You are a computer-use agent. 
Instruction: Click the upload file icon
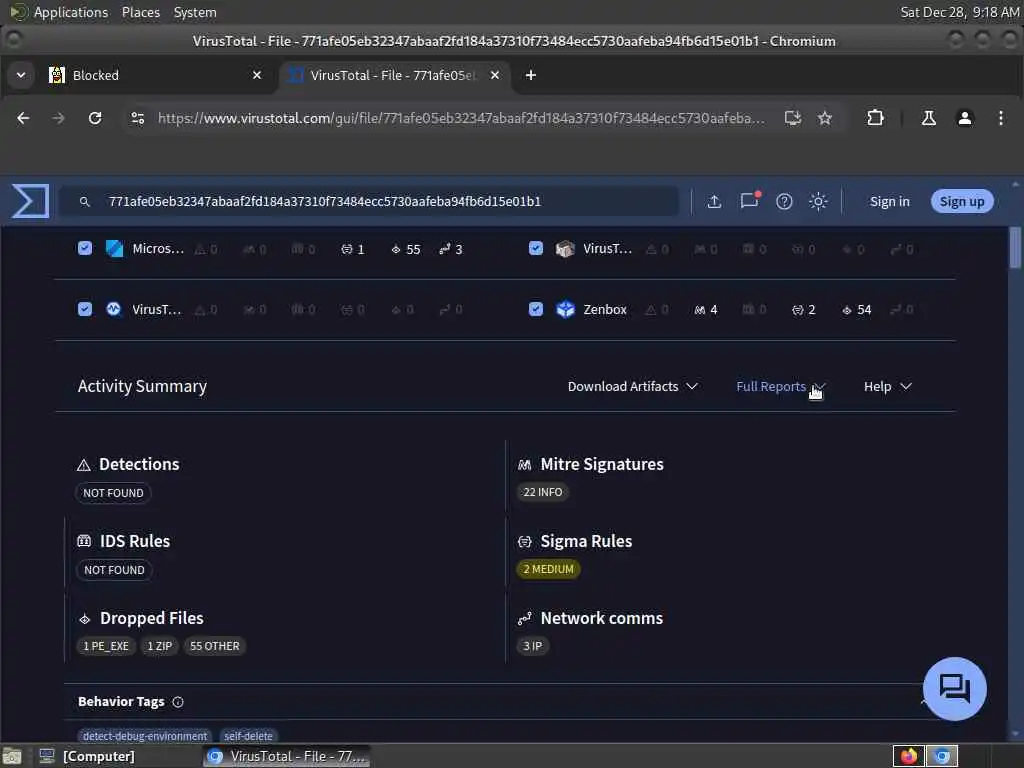click(714, 202)
